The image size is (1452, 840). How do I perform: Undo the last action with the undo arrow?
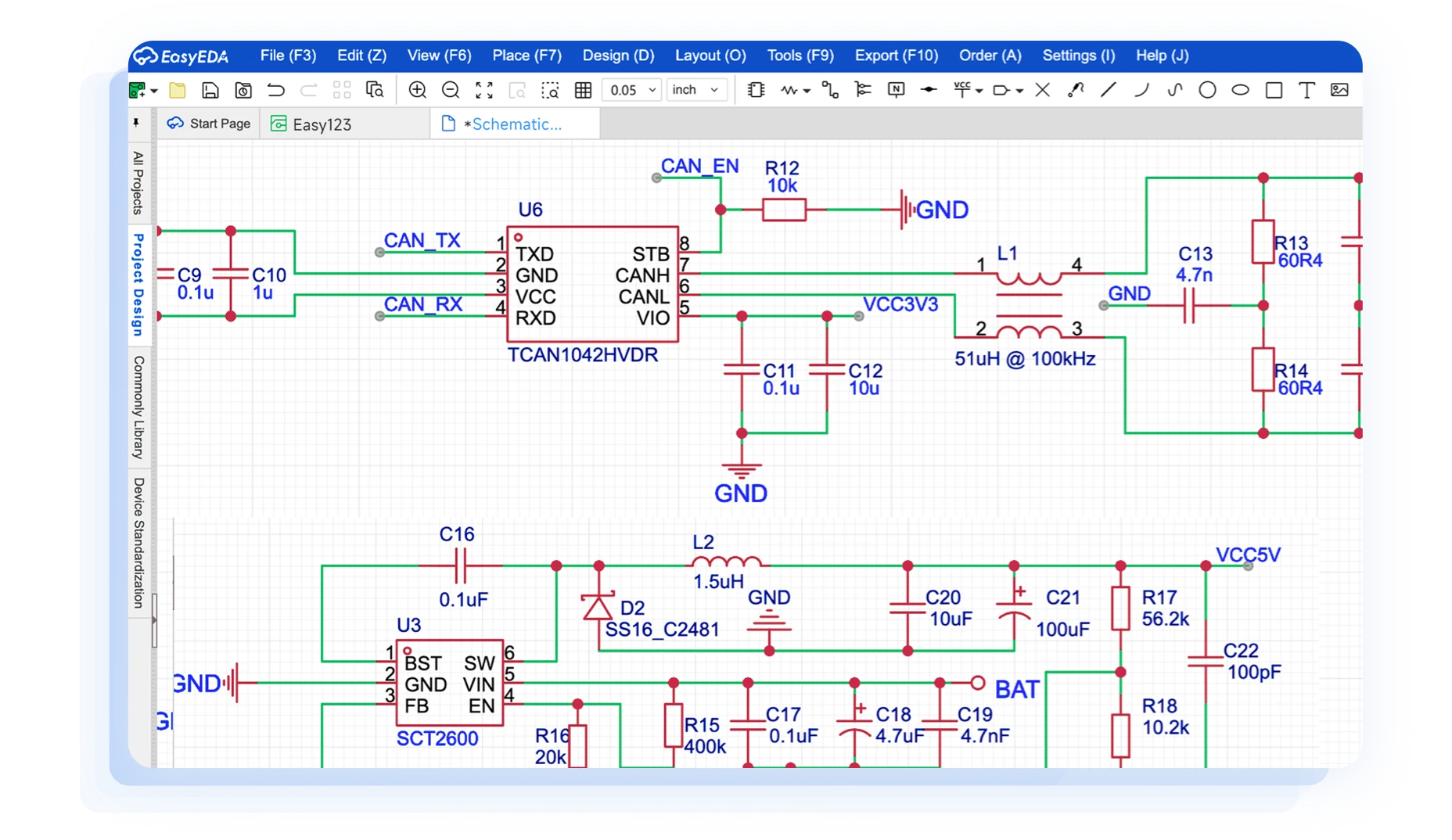point(275,91)
